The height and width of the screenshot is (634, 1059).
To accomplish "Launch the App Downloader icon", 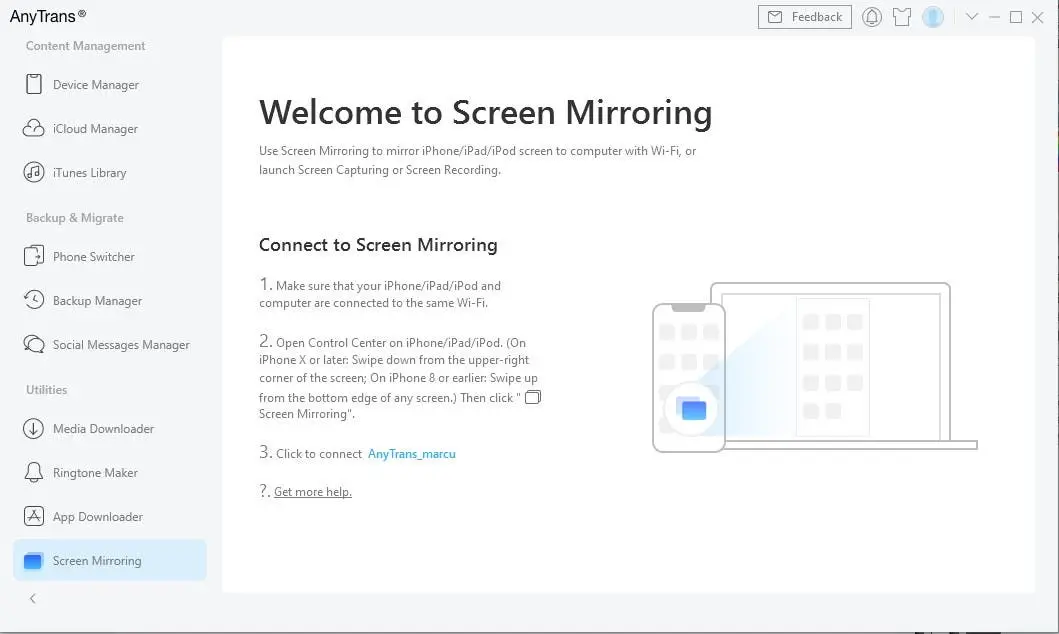I will (34, 517).
